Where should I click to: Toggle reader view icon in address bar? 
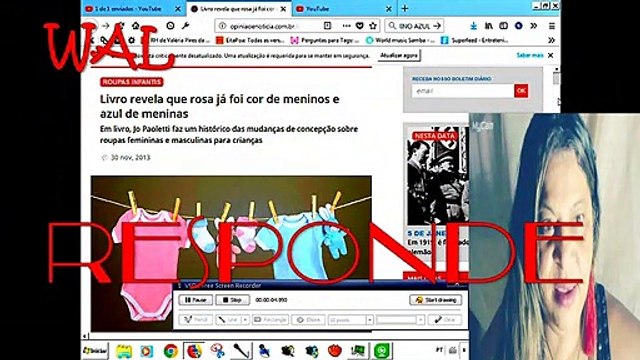(327, 26)
